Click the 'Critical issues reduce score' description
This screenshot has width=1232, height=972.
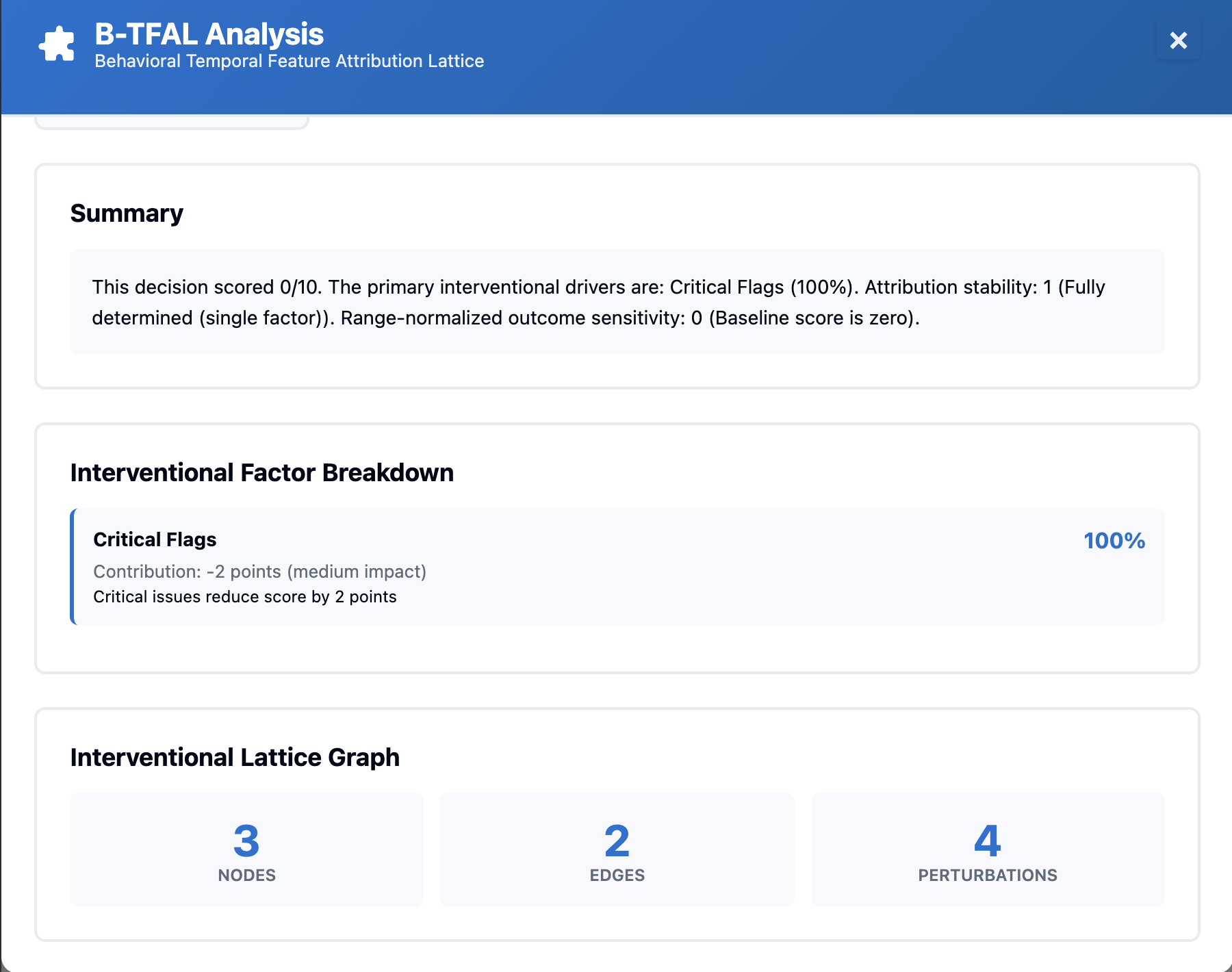(244, 597)
